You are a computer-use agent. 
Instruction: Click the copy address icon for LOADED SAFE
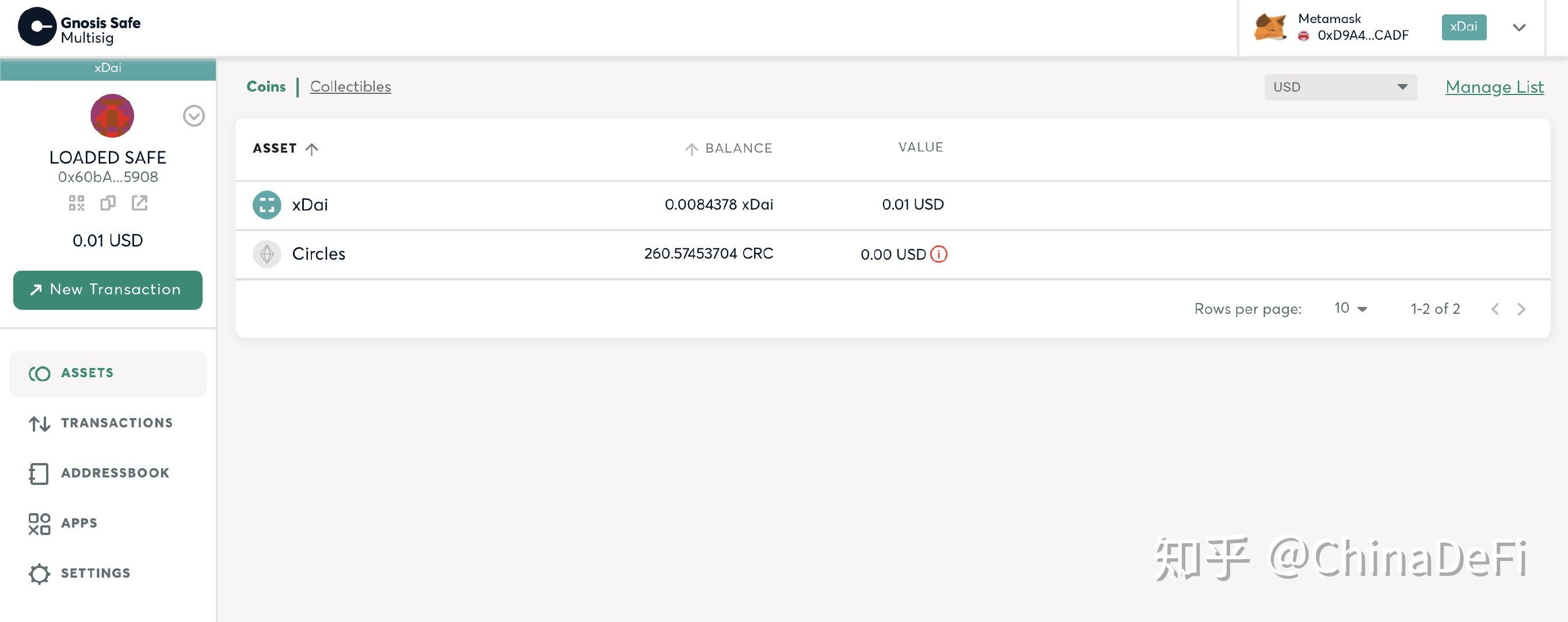(108, 201)
